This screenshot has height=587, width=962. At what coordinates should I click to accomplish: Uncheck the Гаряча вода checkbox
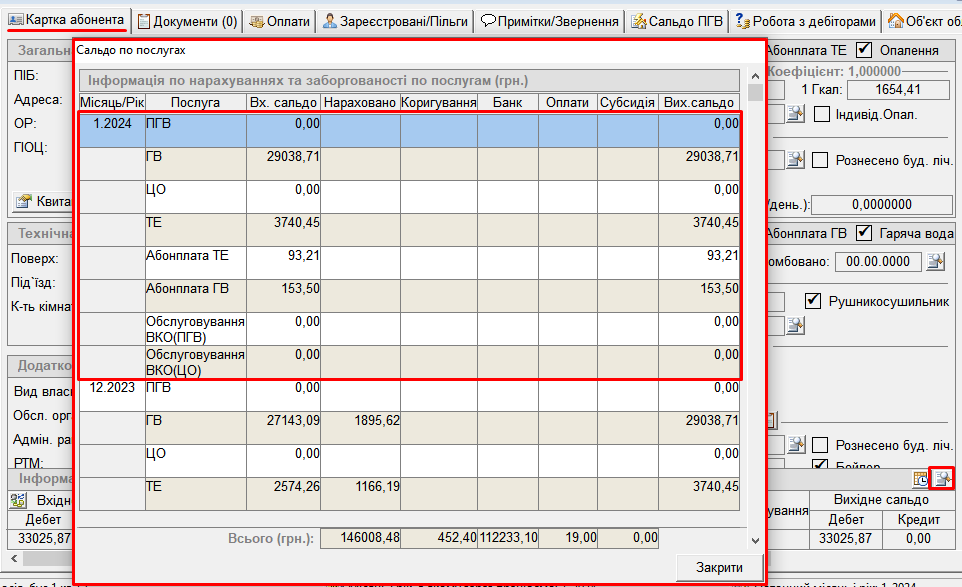pyautogui.click(x=865, y=233)
